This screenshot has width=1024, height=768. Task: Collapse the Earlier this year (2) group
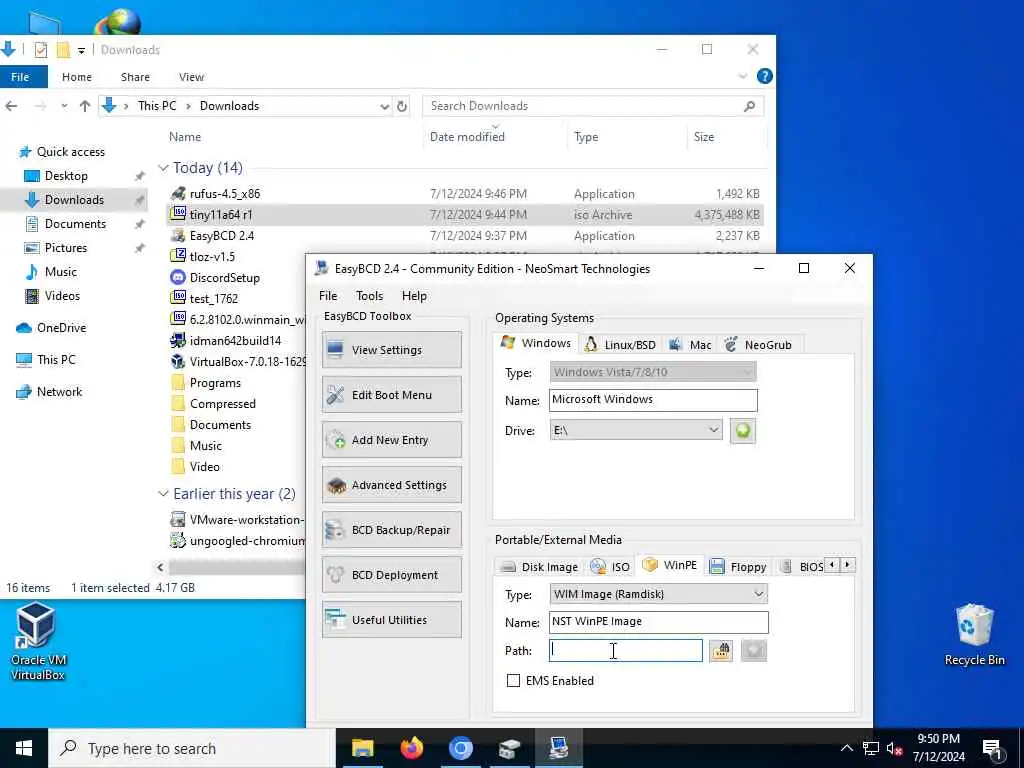(163, 494)
